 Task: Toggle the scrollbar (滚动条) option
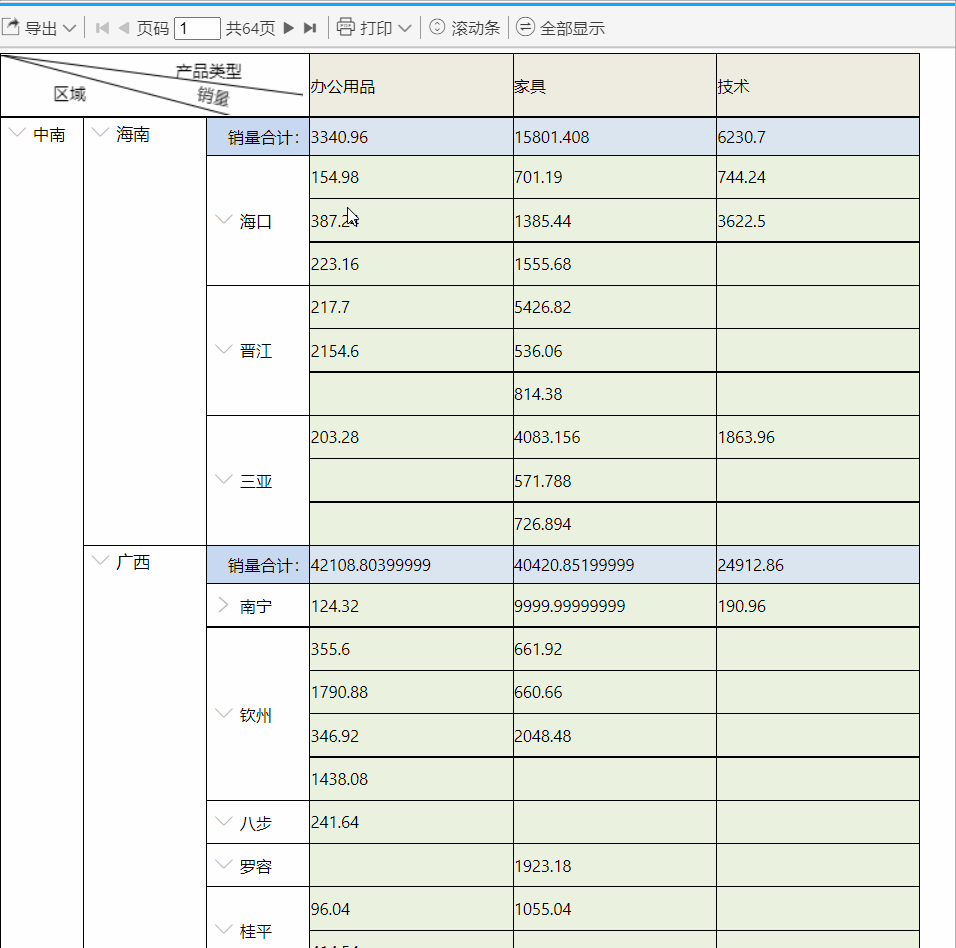tap(465, 28)
